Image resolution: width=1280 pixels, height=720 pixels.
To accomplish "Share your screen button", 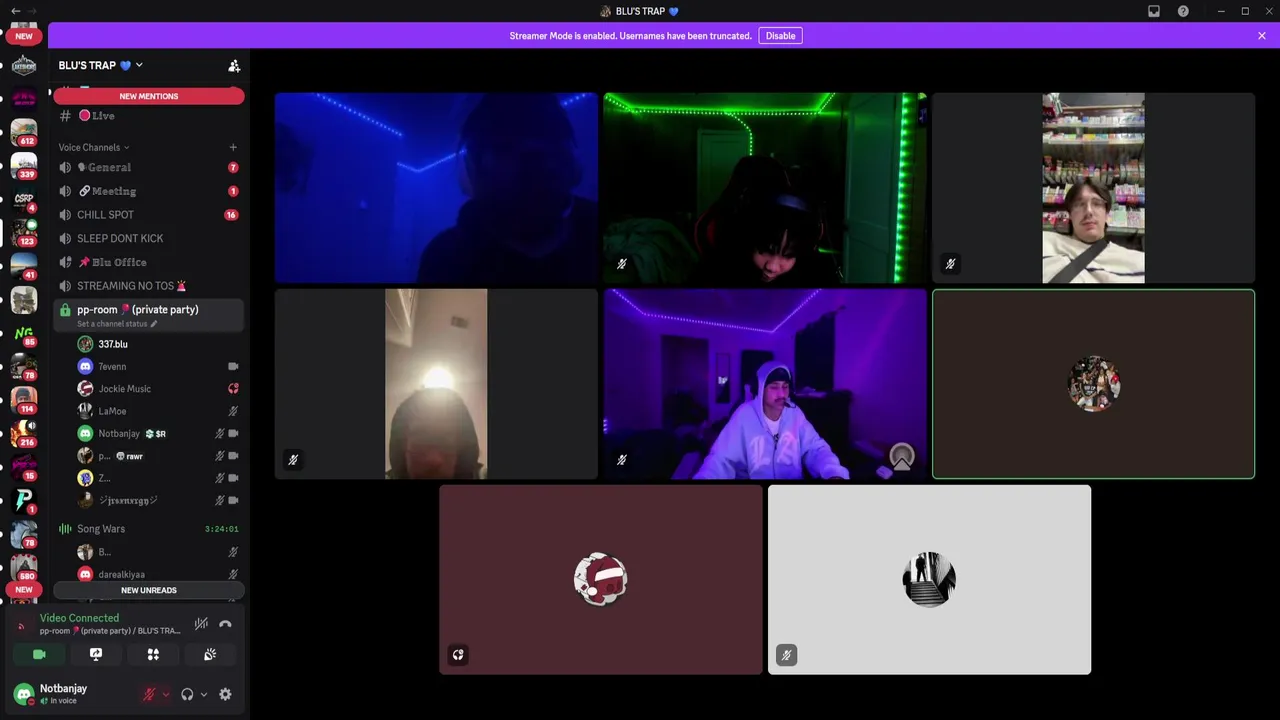I will point(96,654).
